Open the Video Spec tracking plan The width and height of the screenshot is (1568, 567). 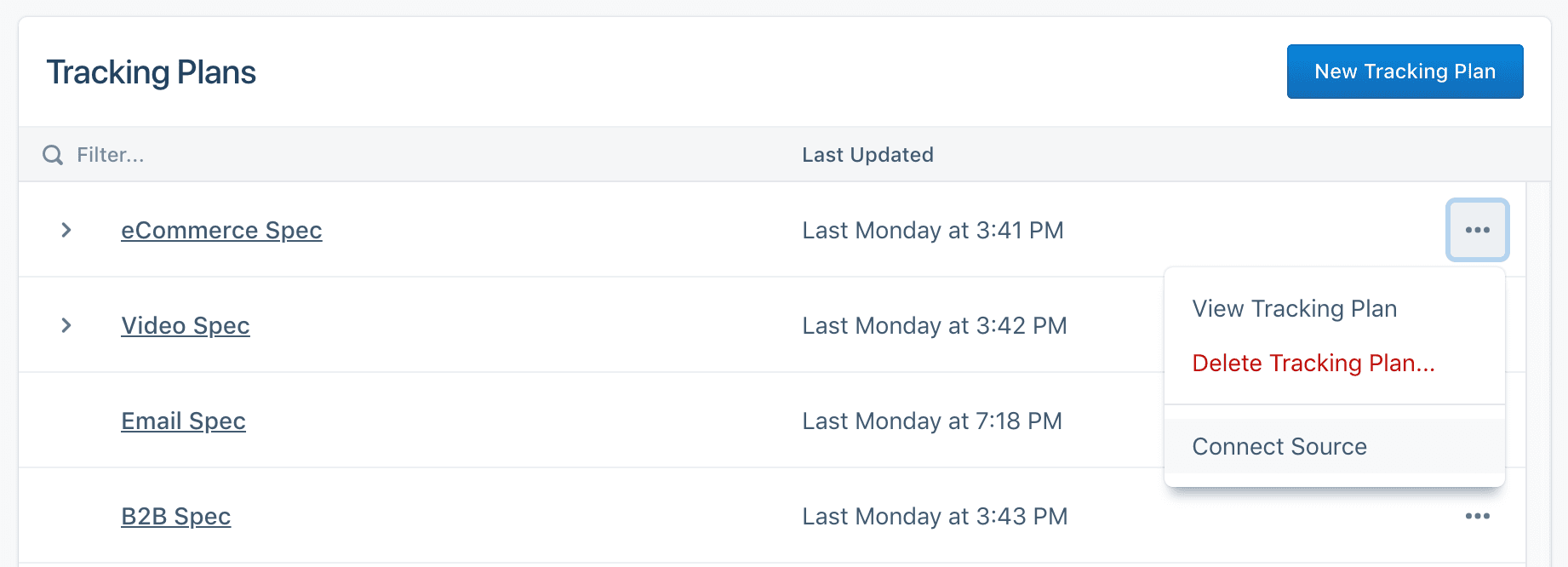(x=186, y=325)
